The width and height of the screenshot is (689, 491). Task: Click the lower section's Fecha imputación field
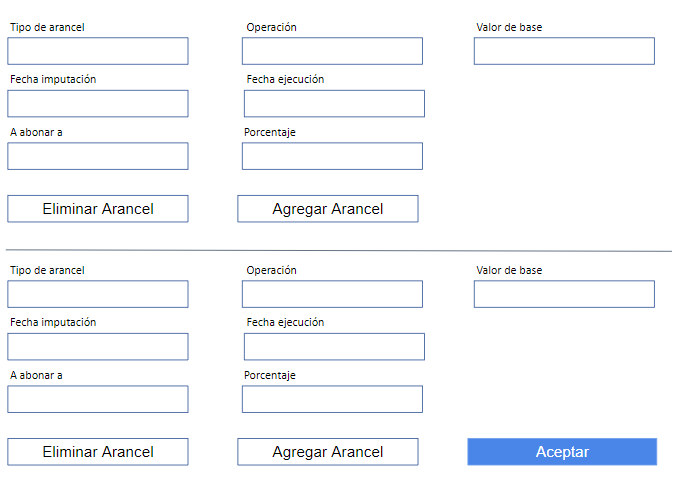(98, 347)
